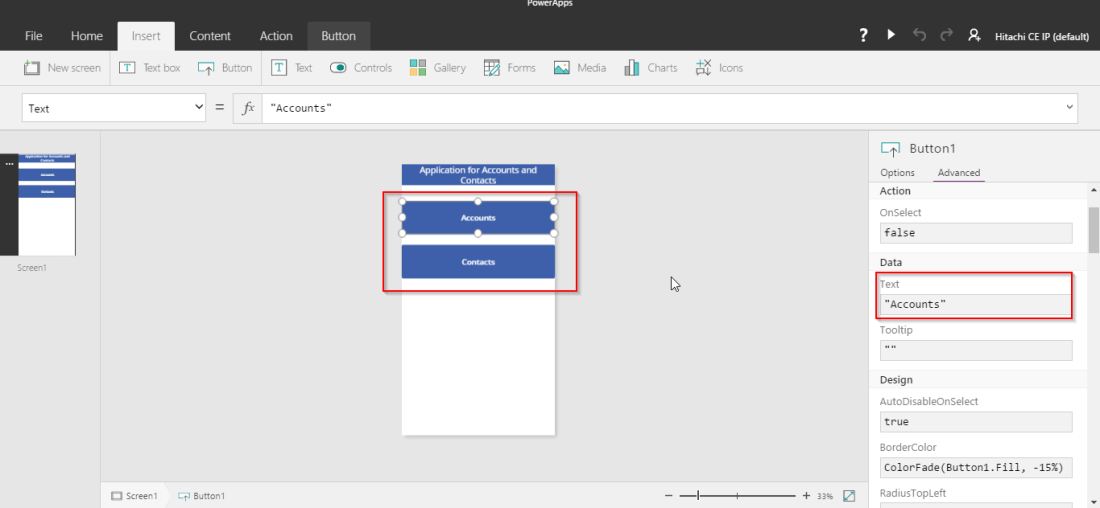Click the fit-to-window icon near zoom
The image size is (1100, 508).
click(x=849, y=496)
